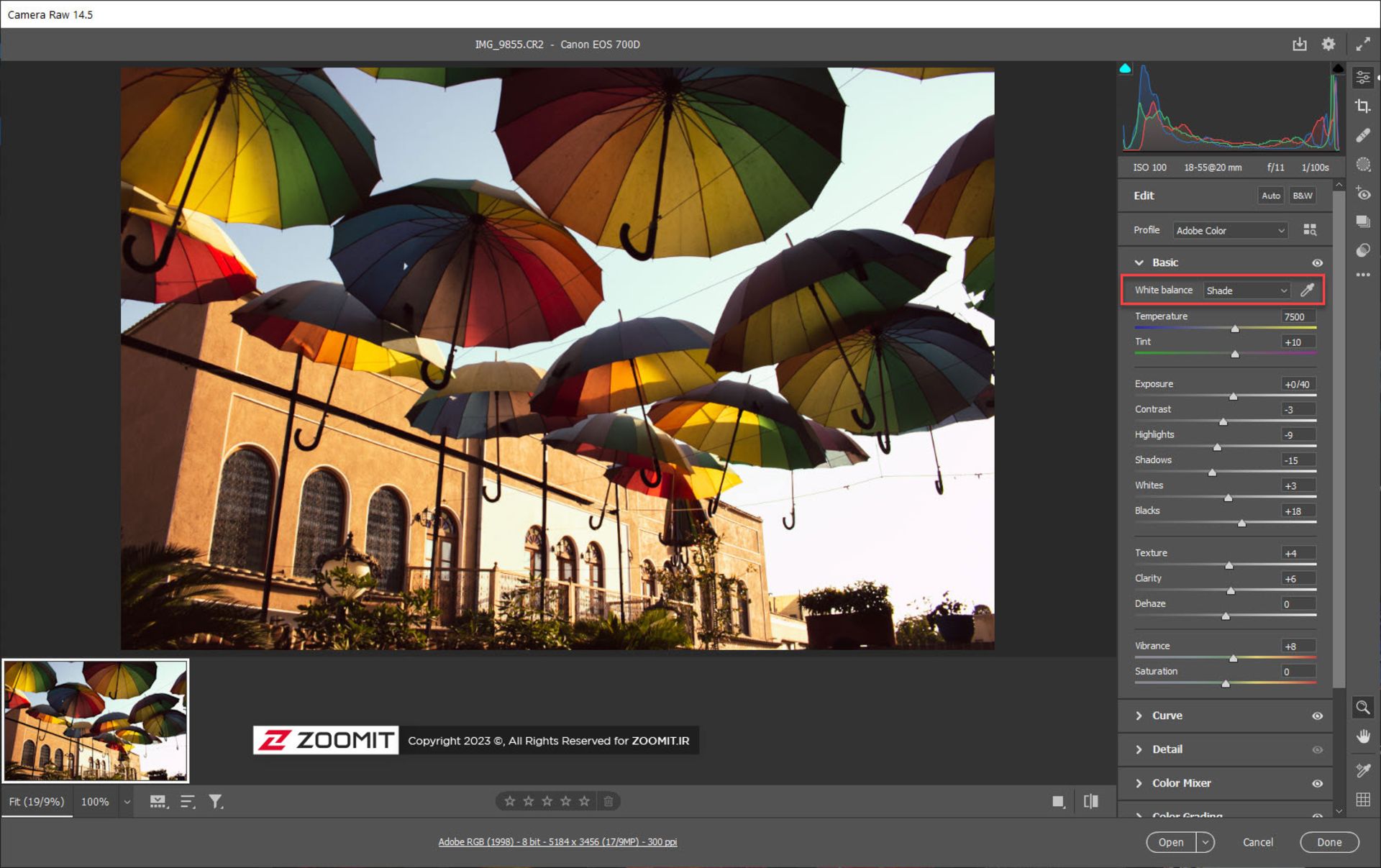This screenshot has width=1381, height=868.
Task: Expand the Detail panel section
Action: pyautogui.click(x=1167, y=749)
